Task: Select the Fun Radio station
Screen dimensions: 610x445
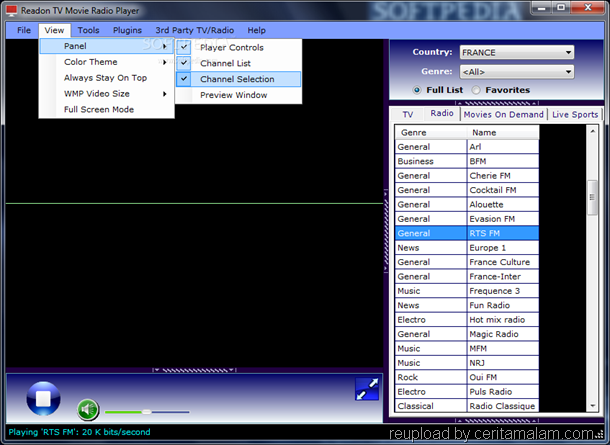Action: click(x=503, y=305)
